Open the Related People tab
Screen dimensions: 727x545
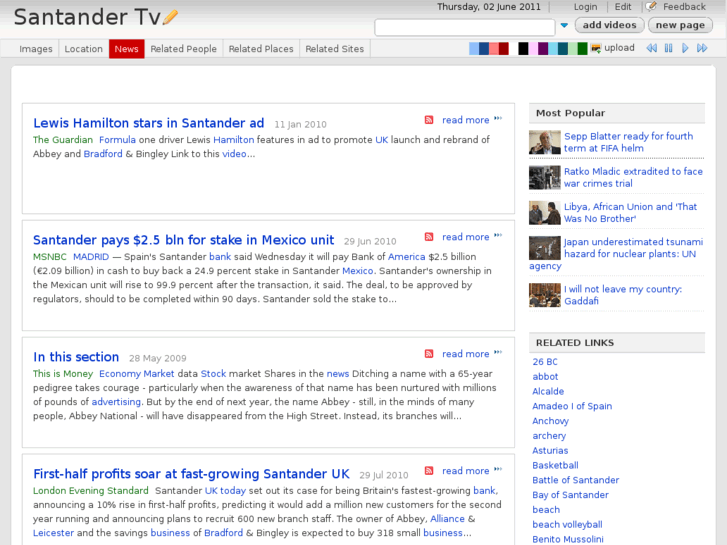point(183,49)
